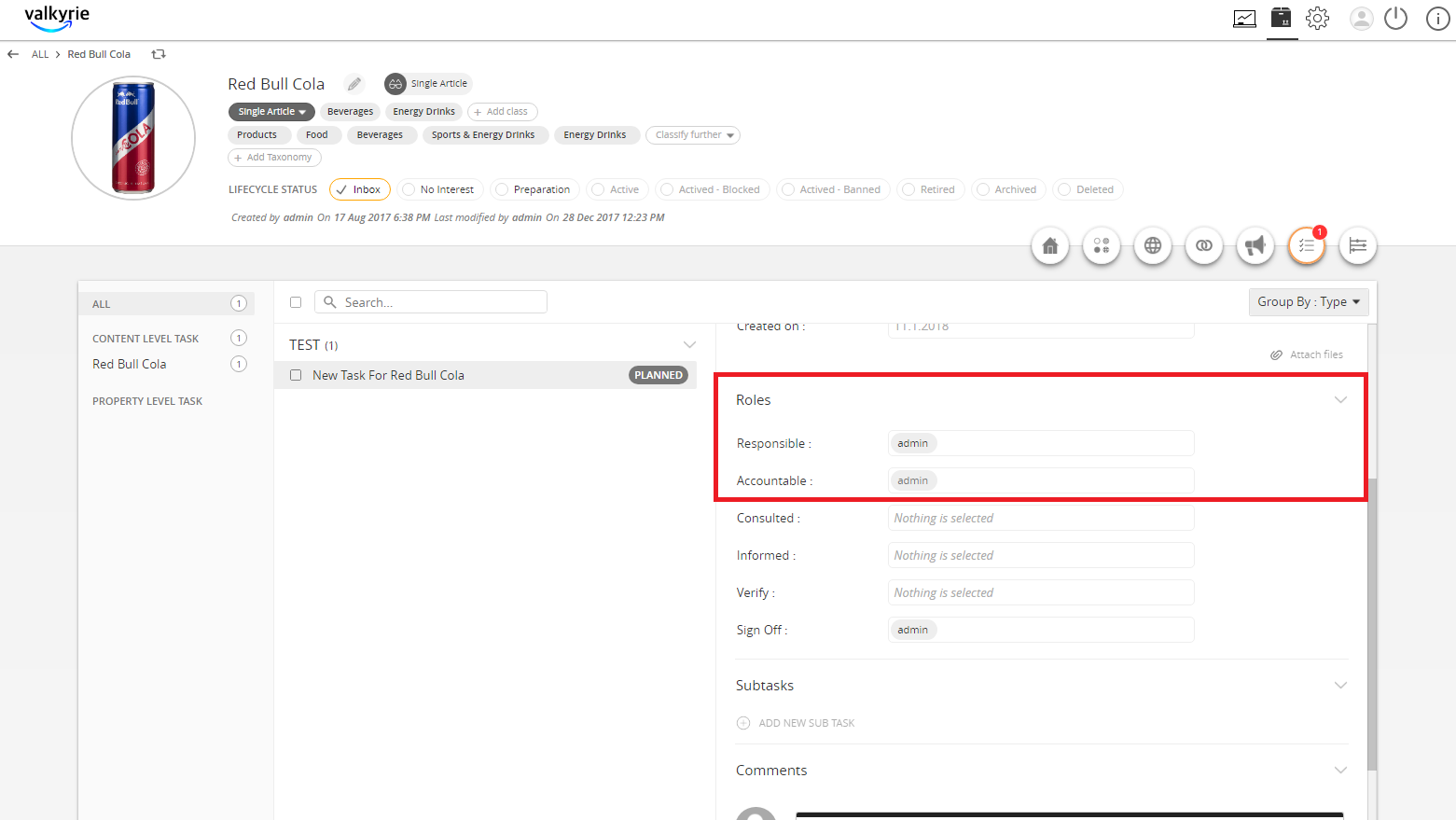Click the Sports & Energy Drinks taxonomy tag
This screenshot has width=1456, height=820.
click(483, 135)
